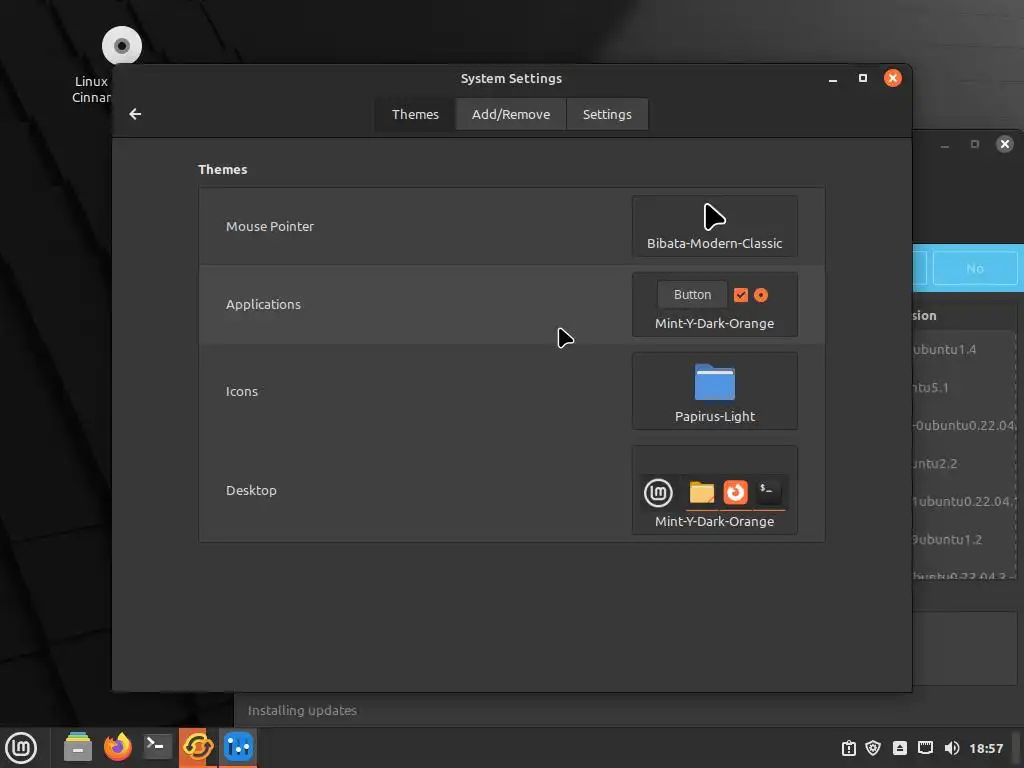Click No in the Update Manager window
Screen dimensions: 1024x768
pos(975,268)
